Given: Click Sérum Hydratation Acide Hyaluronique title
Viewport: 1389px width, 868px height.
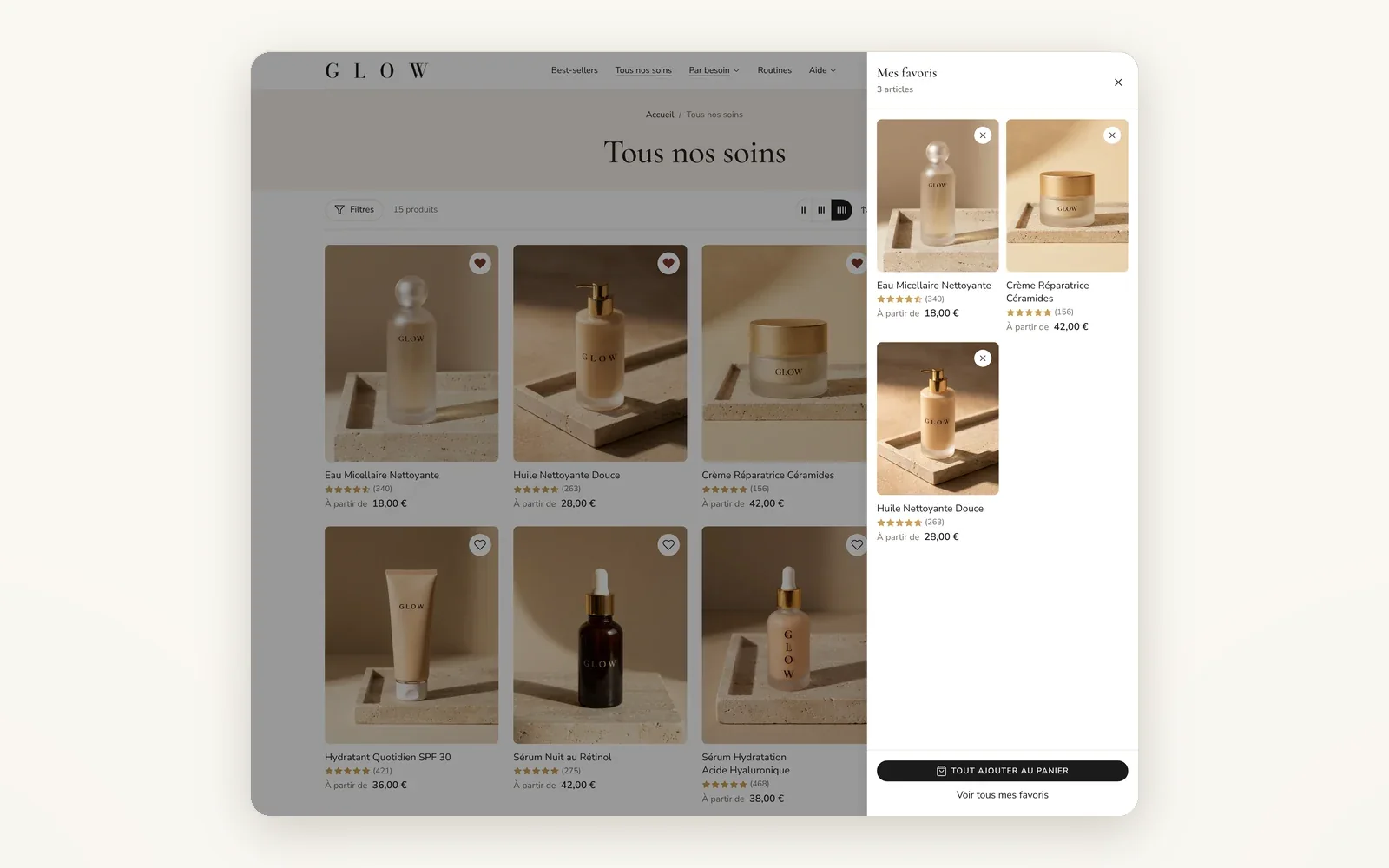Looking at the screenshot, I should 746,764.
